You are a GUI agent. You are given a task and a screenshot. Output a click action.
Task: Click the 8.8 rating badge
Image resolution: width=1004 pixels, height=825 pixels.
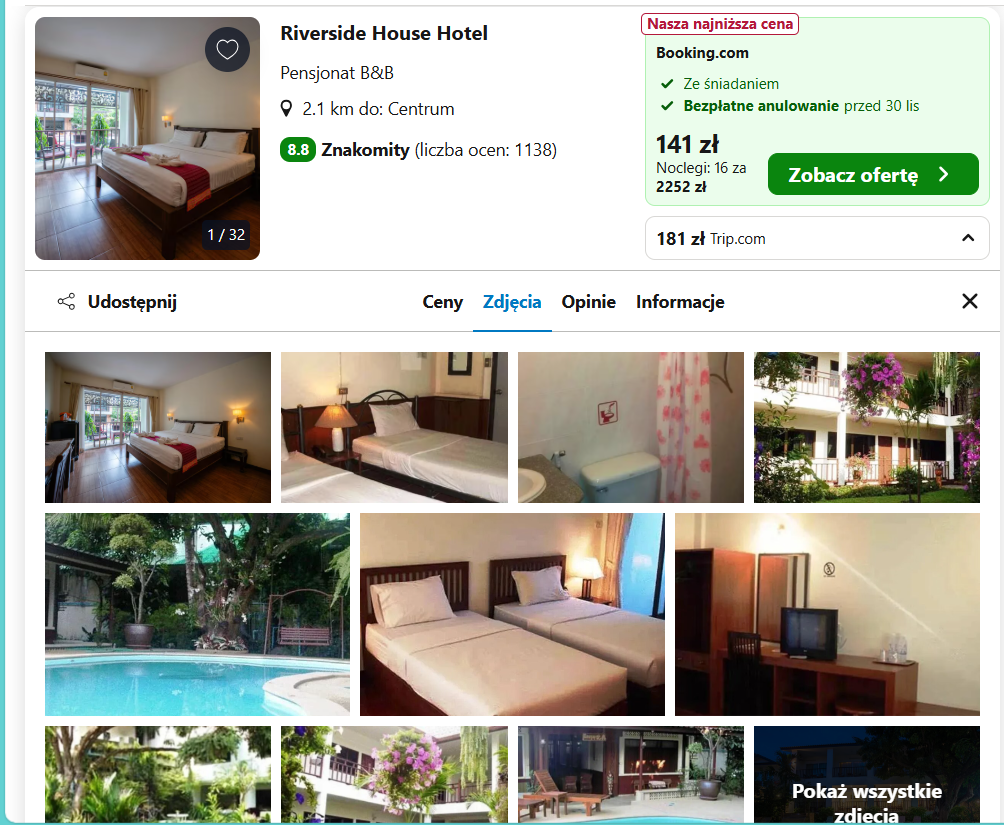(x=298, y=150)
